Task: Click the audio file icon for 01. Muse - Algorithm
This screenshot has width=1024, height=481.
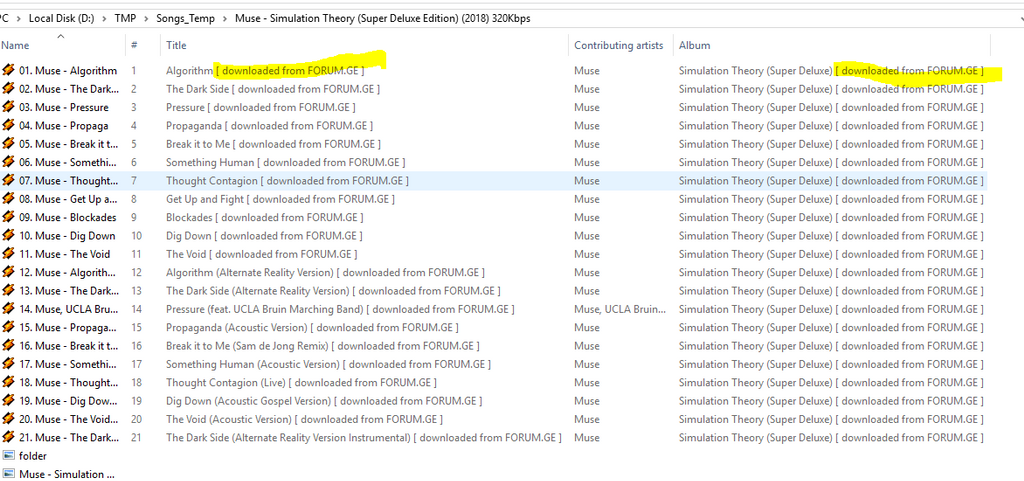Action: click(x=8, y=70)
